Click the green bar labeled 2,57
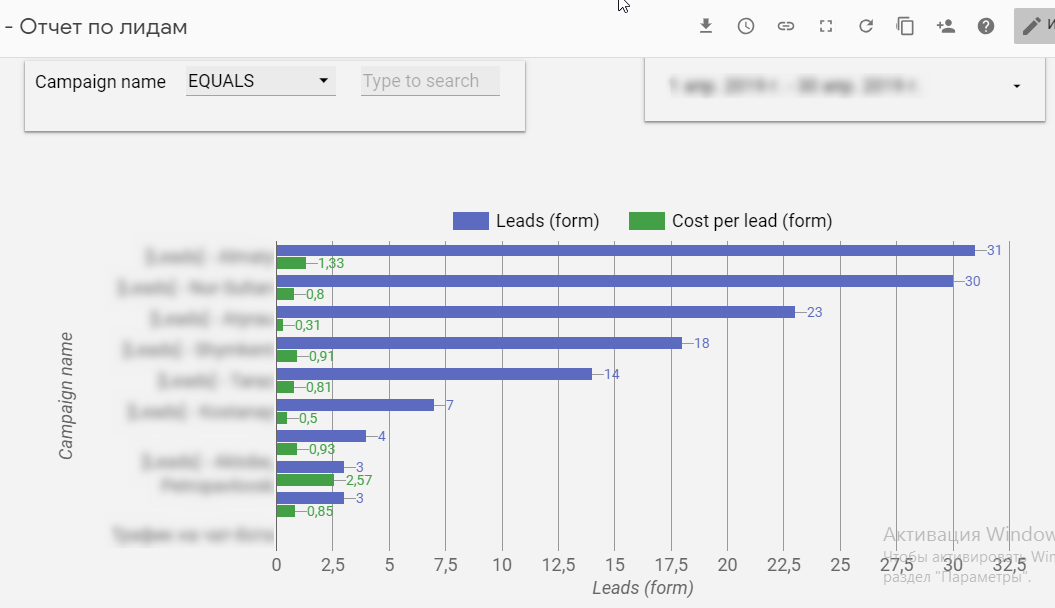The image size is (1055, 608). pos(304,480)
